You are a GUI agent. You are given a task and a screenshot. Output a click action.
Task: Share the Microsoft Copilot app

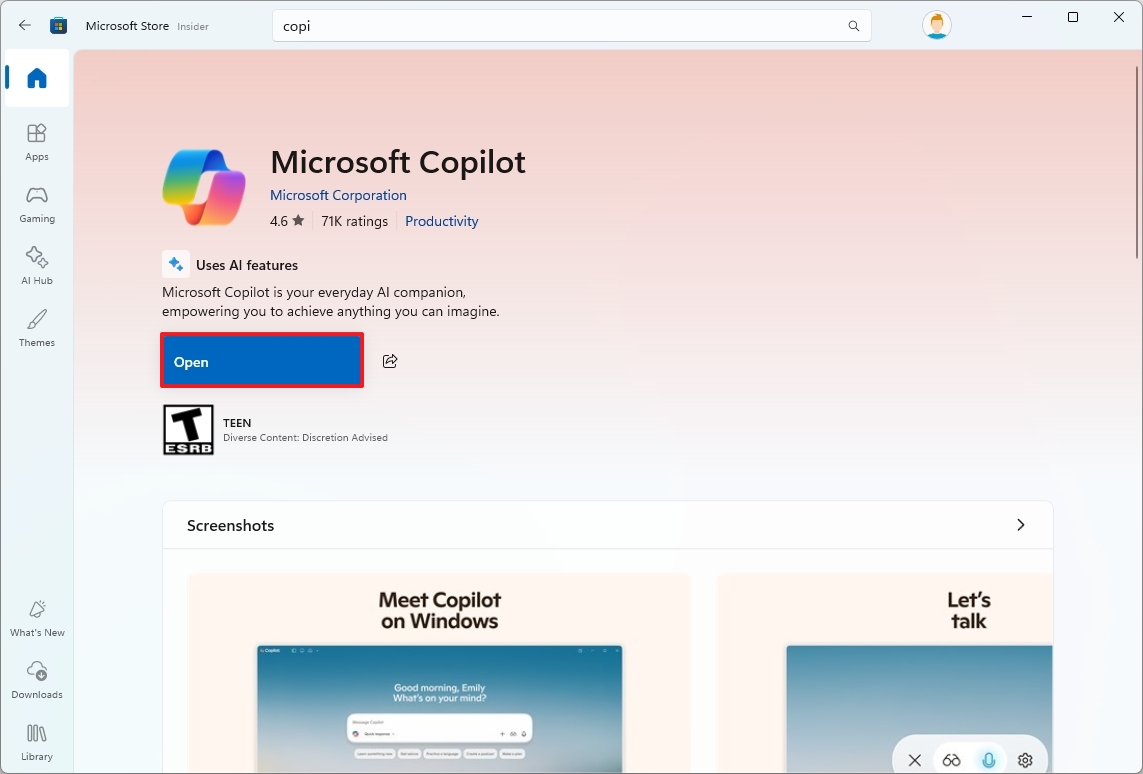click(389, 361)
